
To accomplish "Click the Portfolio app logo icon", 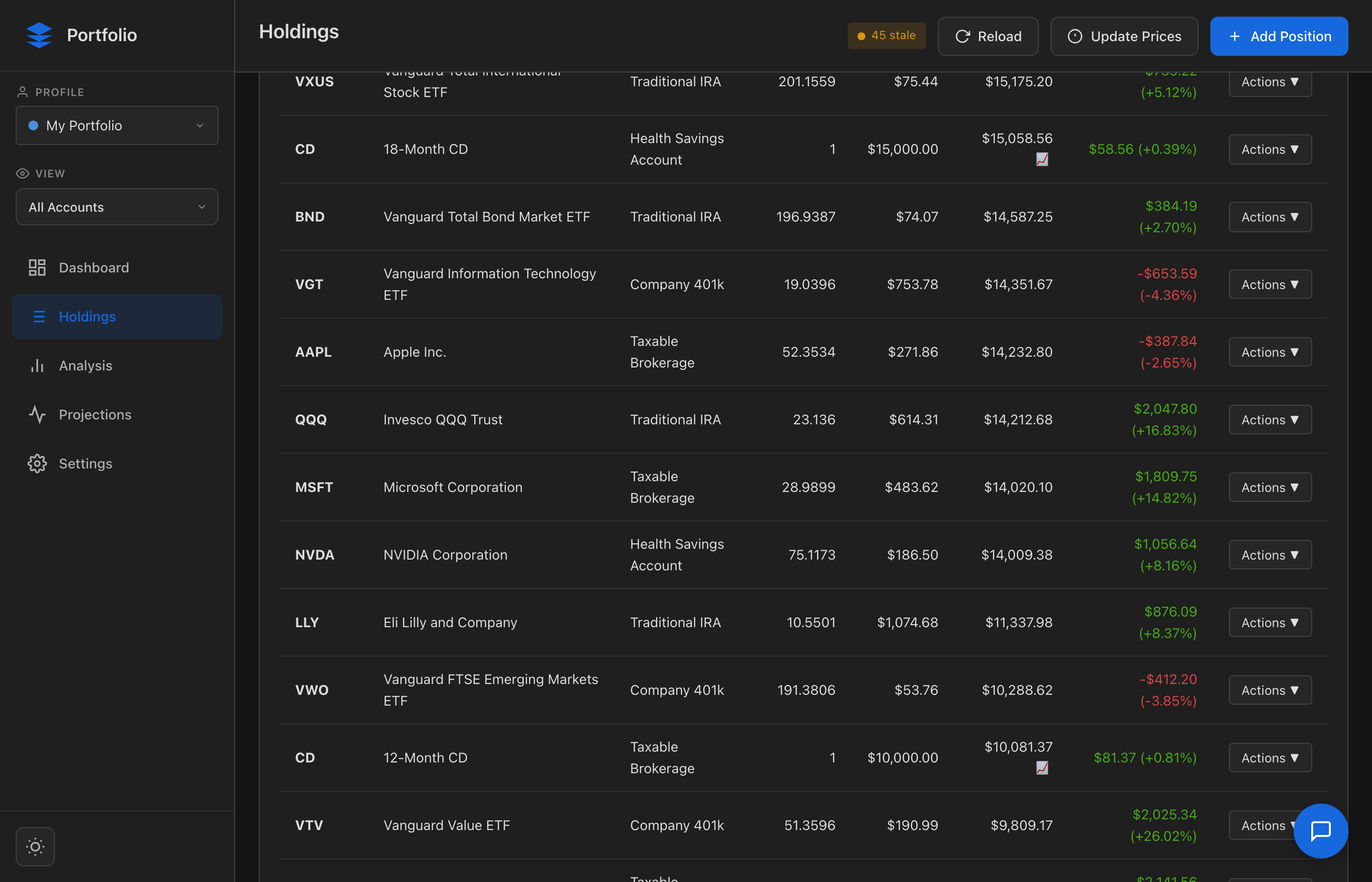I will point(38,35).
